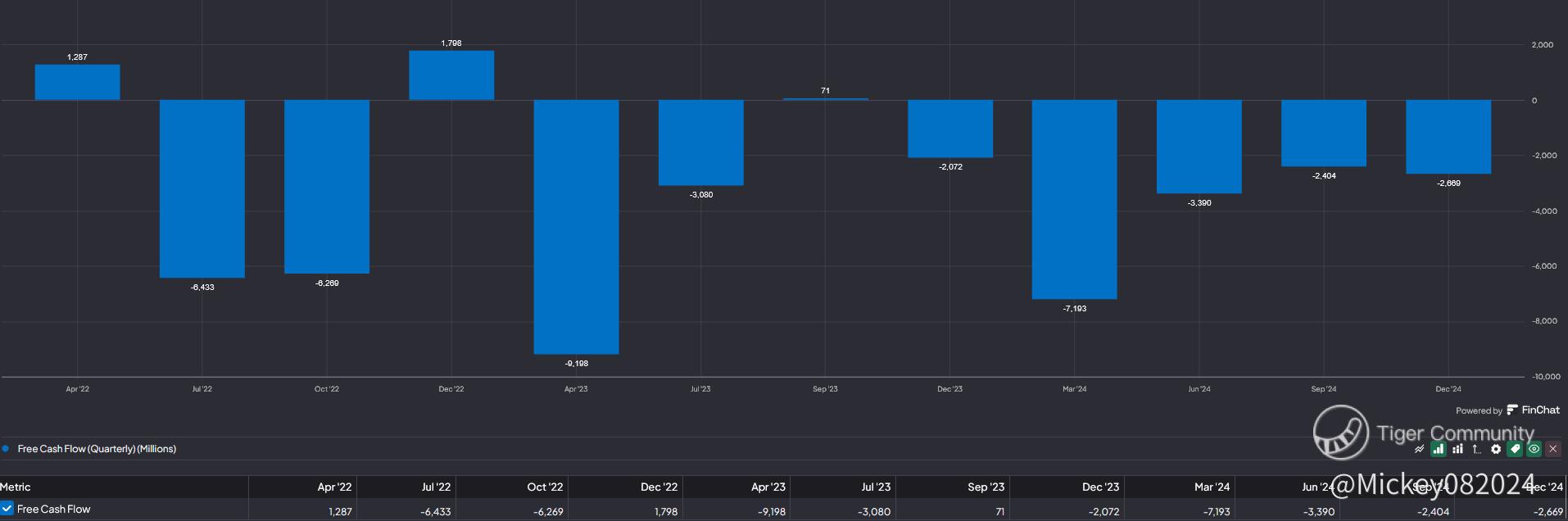
Task: Select the Oct '22 table column header
Action: (545, 487)
